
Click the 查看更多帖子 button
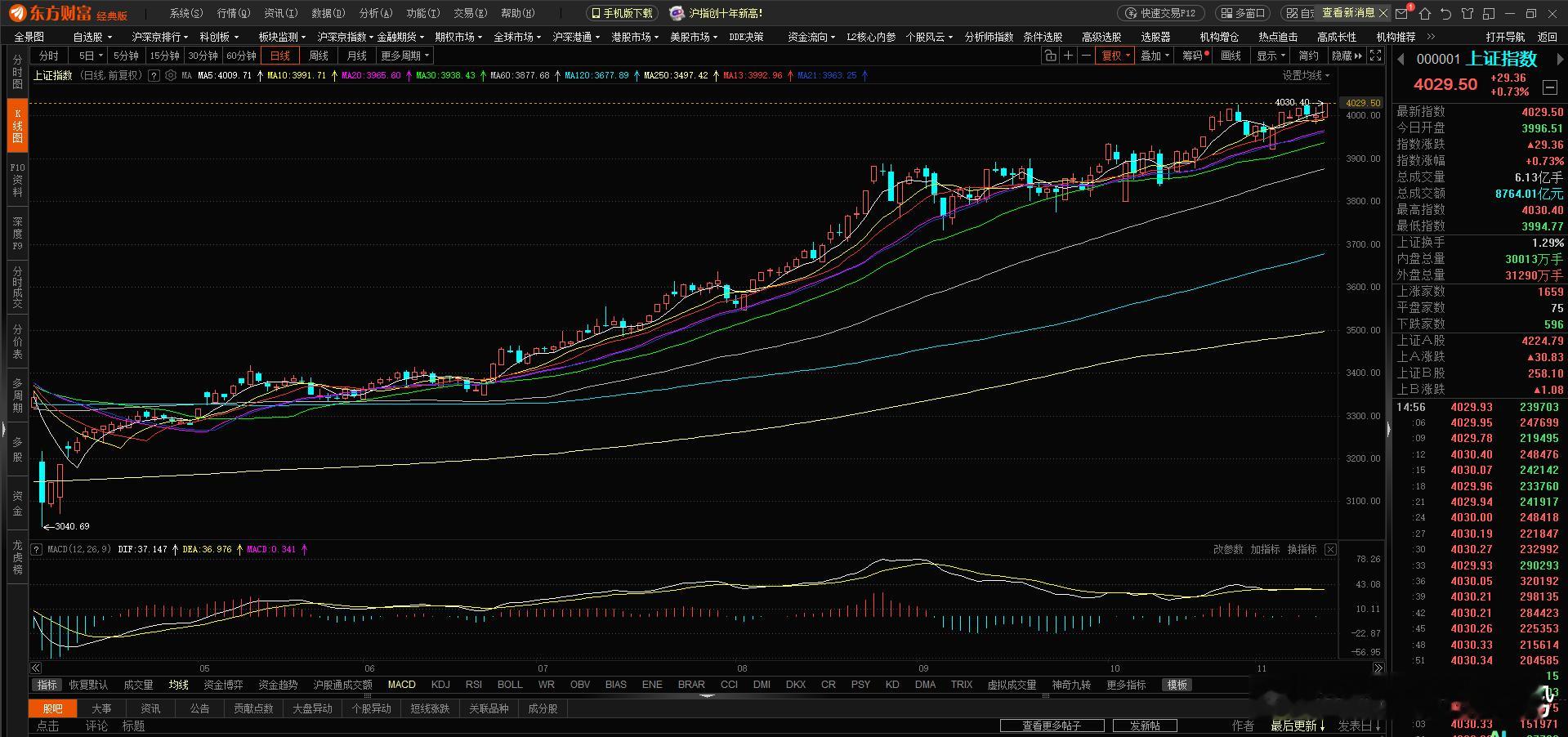[x=1052, y=726]
